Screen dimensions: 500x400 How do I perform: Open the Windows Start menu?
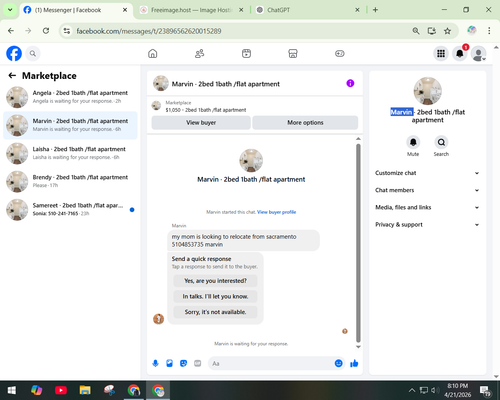pos(12,390)
